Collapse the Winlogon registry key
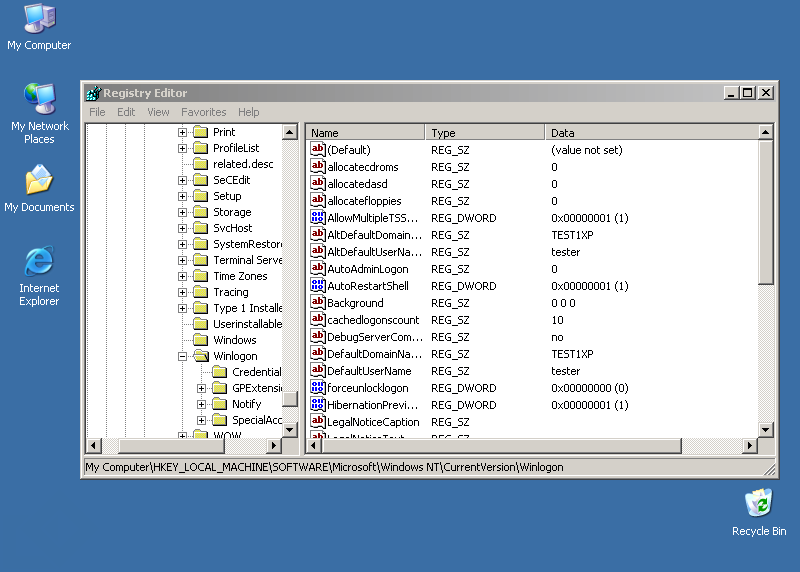 coord(182,356)
